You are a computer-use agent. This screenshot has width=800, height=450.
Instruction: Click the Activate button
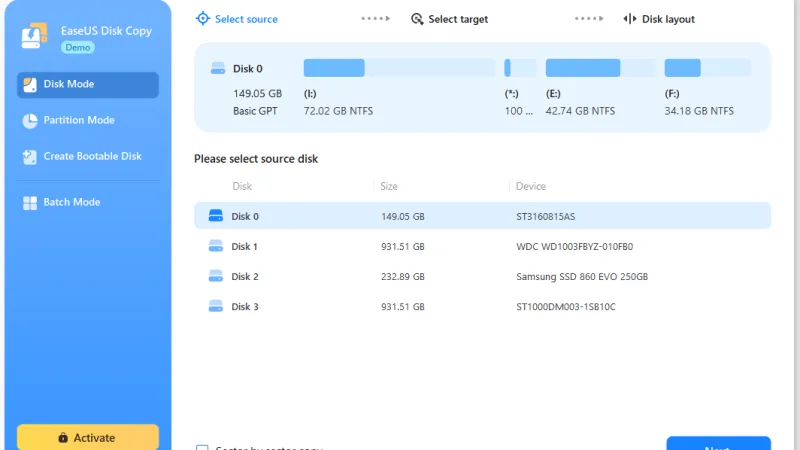pos(88,437)
